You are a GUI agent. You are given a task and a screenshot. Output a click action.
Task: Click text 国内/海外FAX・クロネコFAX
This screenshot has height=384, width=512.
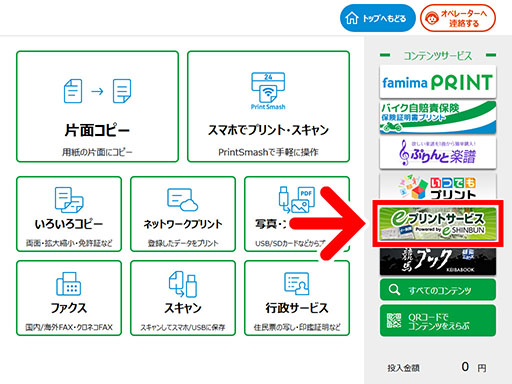pyautogui.click(x=69, y=327)
